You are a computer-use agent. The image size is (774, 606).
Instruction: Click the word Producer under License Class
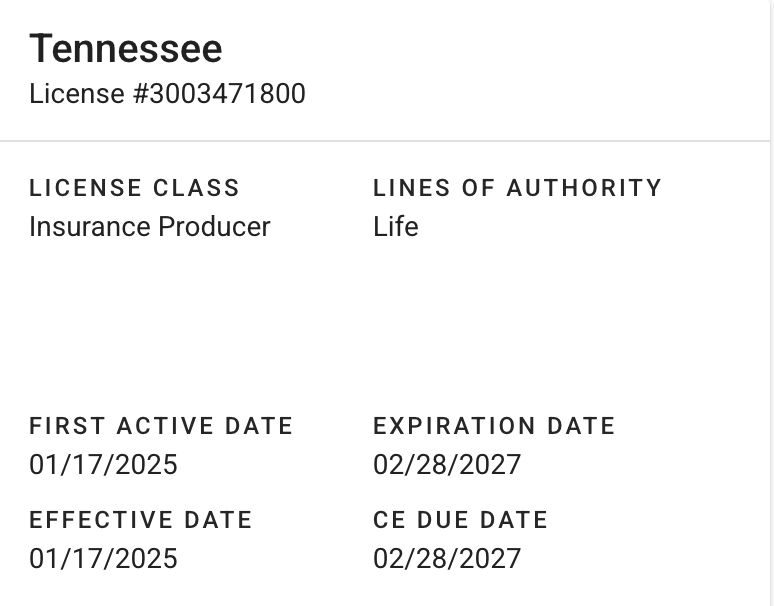click(x=210, y=227)
